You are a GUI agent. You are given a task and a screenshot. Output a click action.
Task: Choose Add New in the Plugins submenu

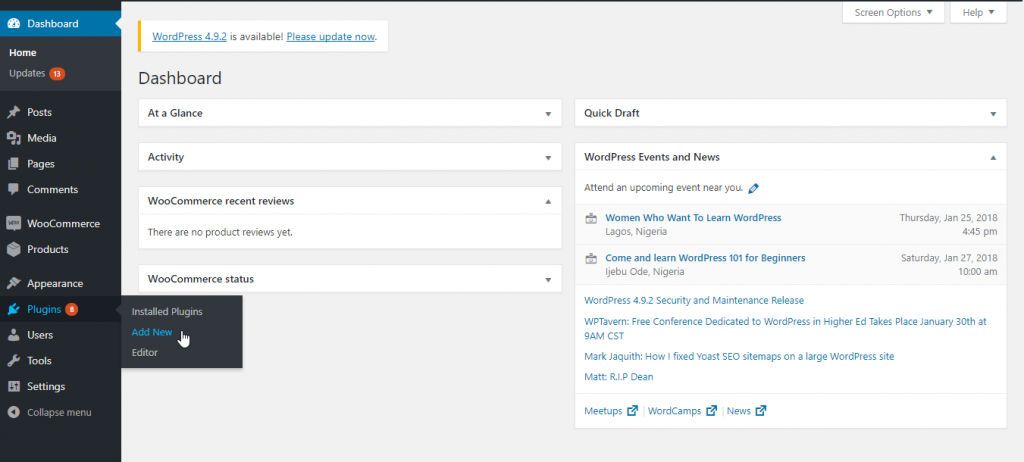pos(152,332)
